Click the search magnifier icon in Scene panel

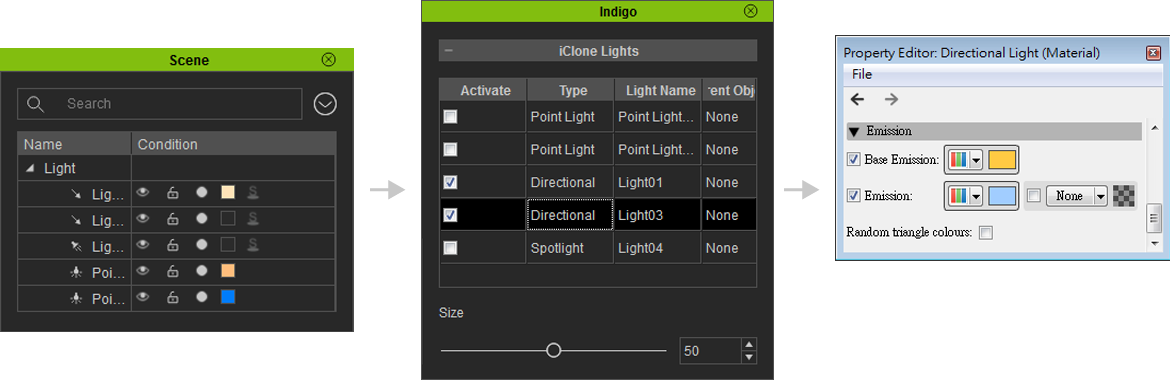(35, 104)
